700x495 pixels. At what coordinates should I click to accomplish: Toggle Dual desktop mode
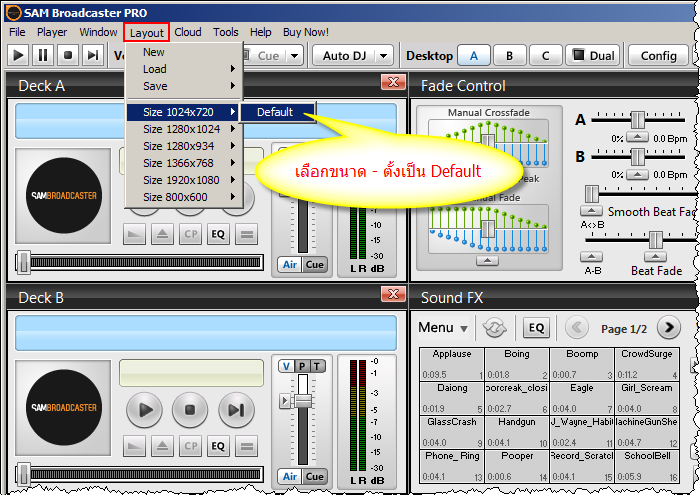593,56
